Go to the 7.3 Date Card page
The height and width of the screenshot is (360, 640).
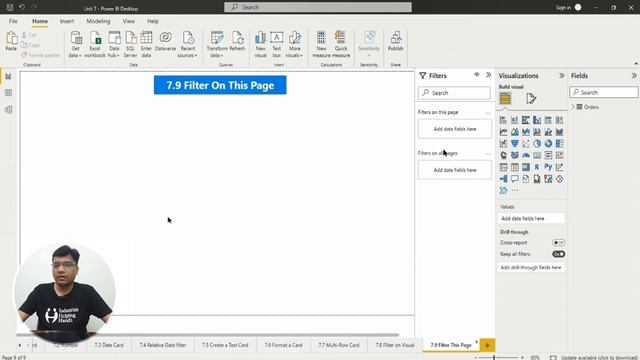(109, 345)
